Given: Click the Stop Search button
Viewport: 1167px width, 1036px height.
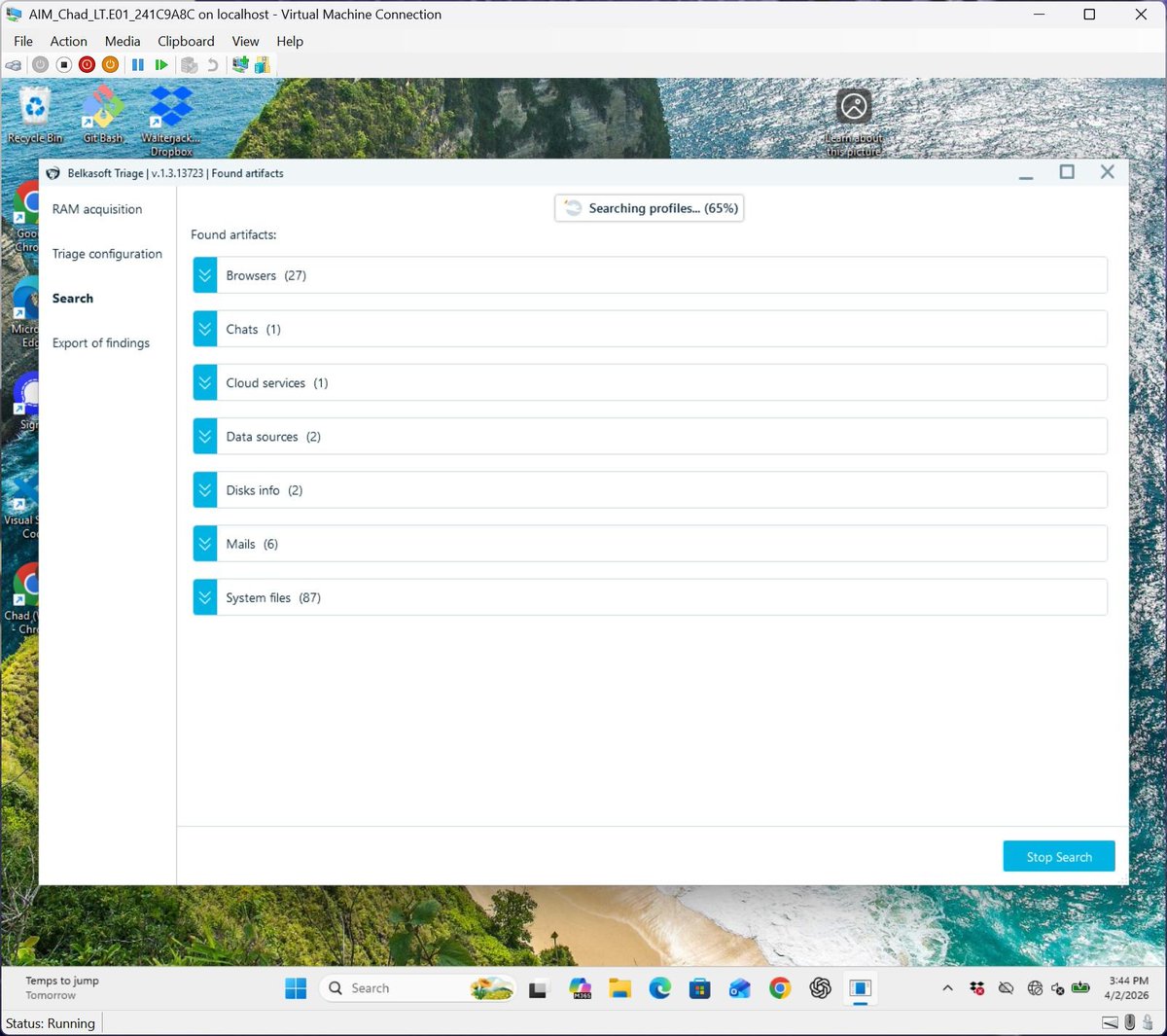Looking at the screenshot, I should pyautogui.click(x=1059, y=856).
